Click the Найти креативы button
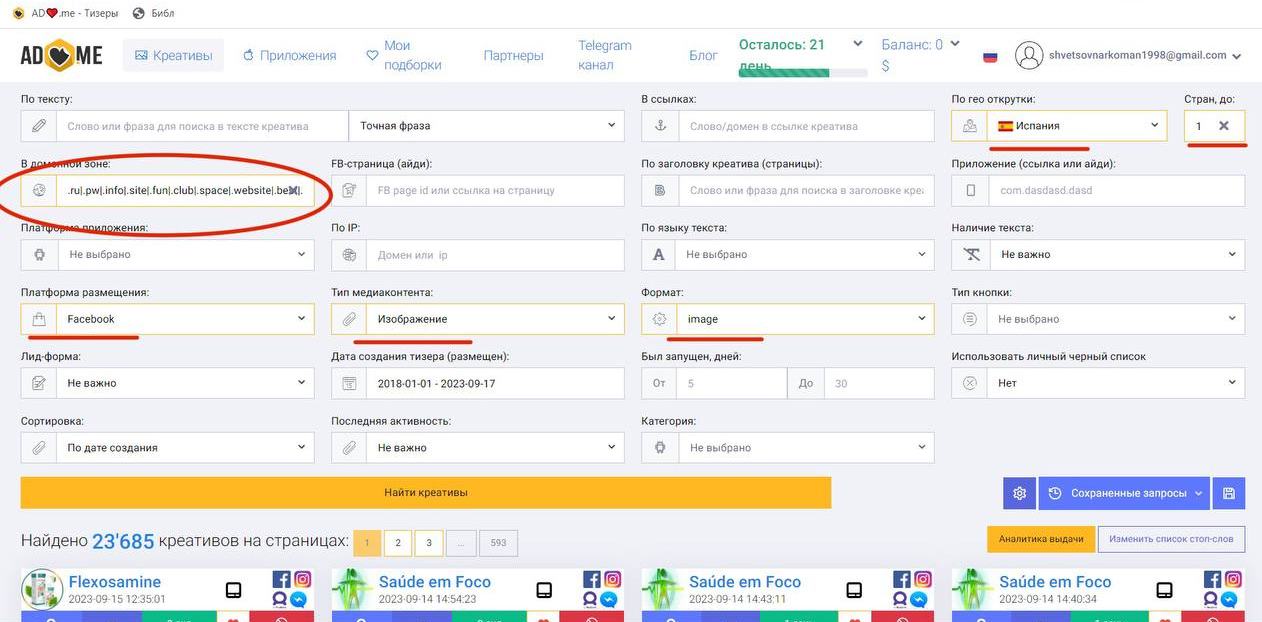 point(426,492)
